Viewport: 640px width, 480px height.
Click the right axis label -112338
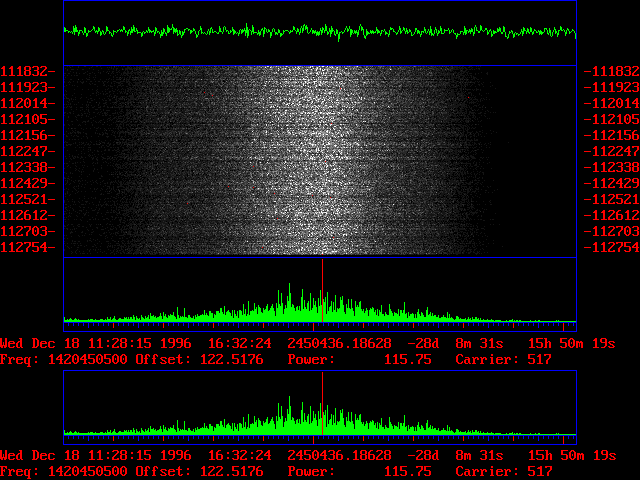point(611,167)
